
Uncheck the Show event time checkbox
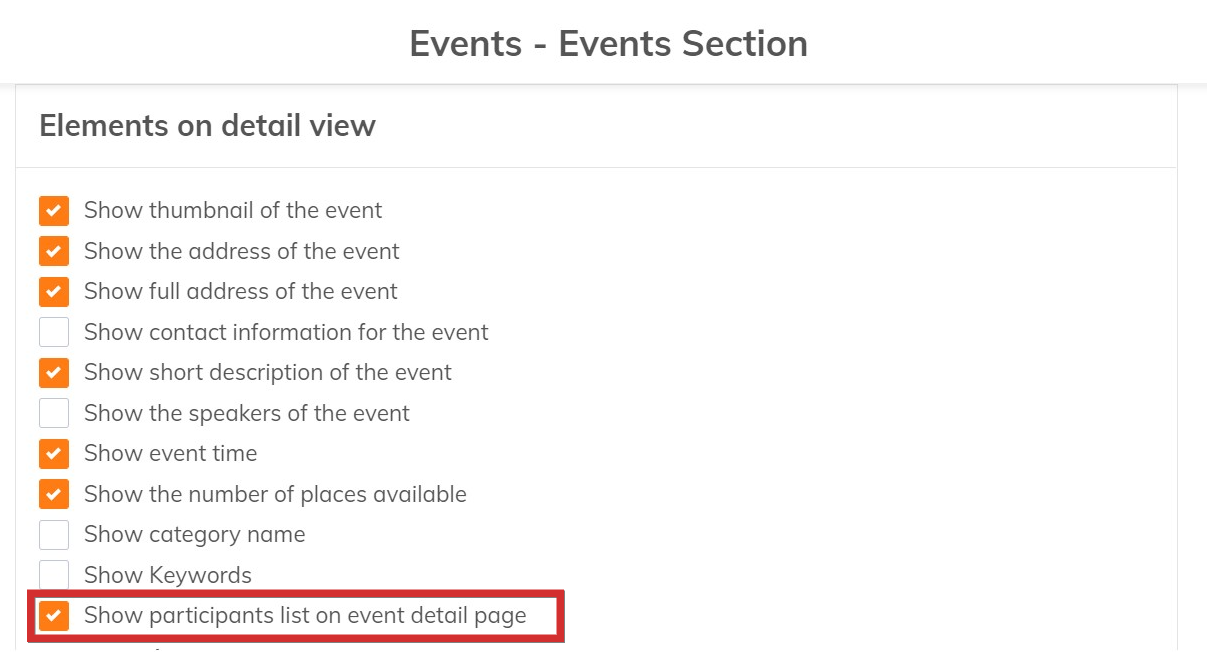[54, 454]
